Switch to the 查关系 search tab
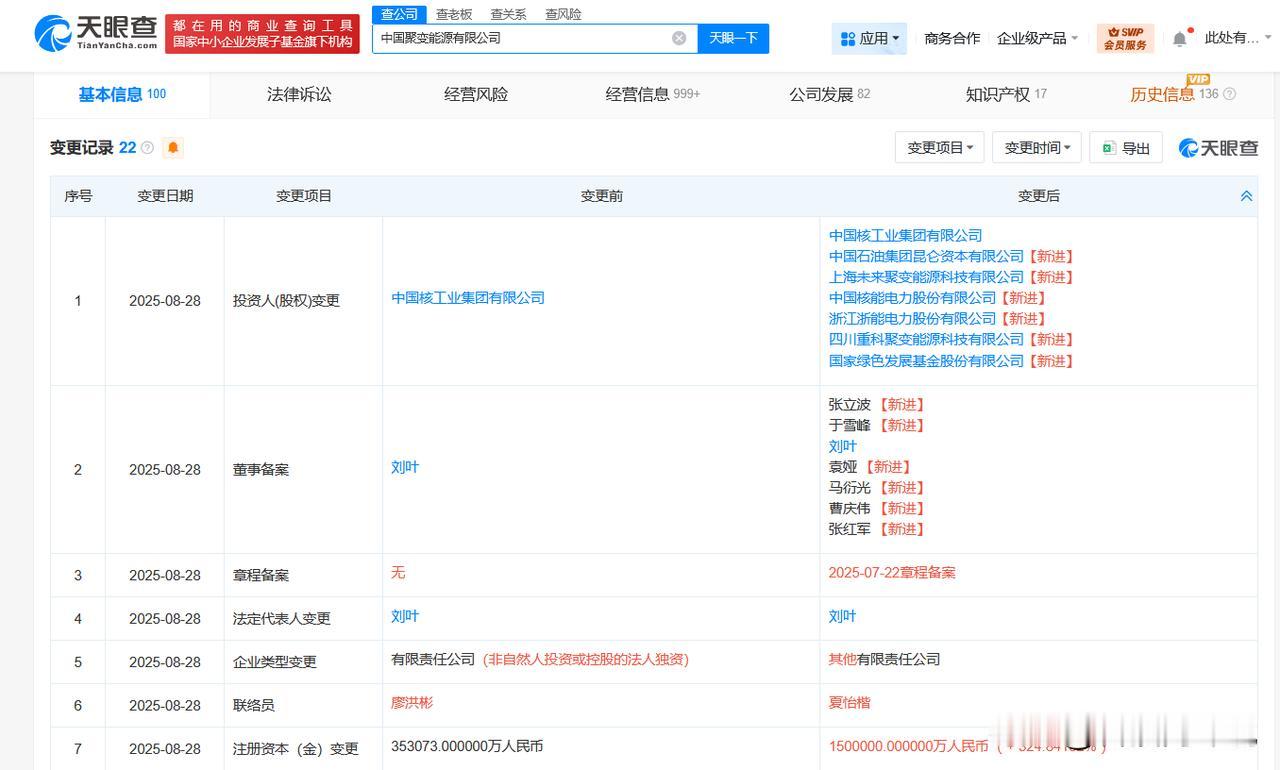1280x770 pixels. coord(508,14)
